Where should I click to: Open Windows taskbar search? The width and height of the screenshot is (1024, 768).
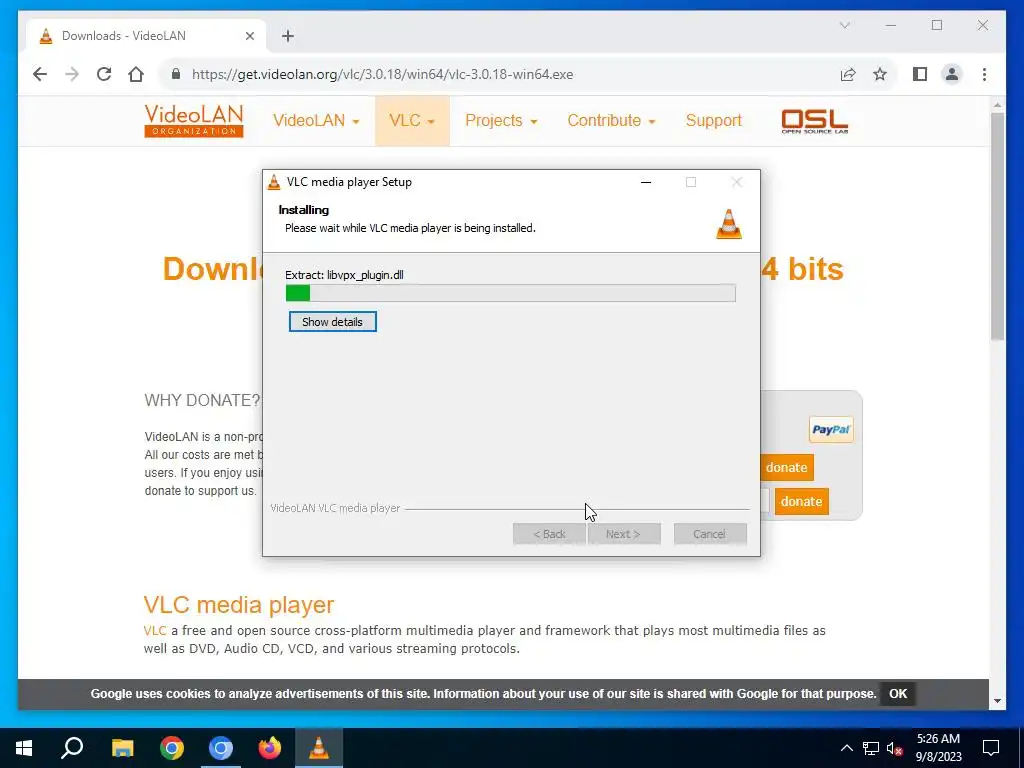click(72, 748)
